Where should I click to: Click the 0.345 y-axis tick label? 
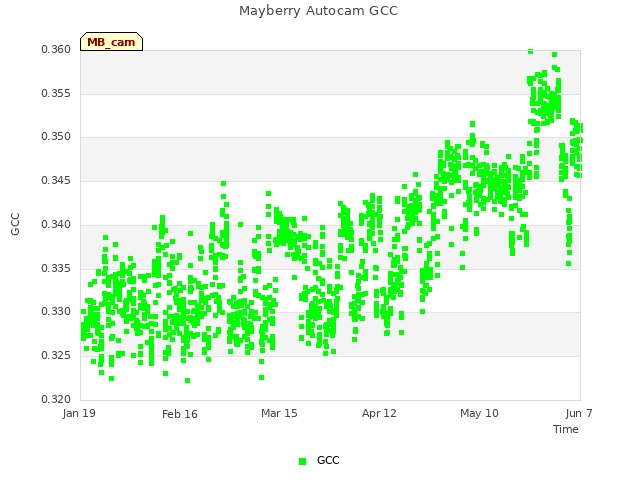(56, 180)
